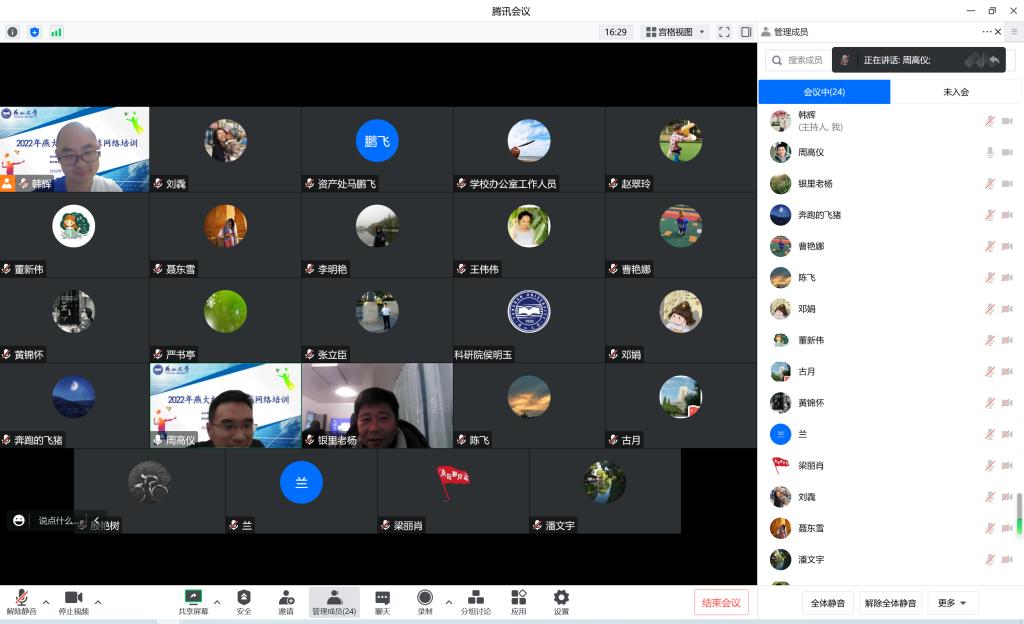Select the 会议中(24) tab
This screenshot has height=624, width=1024.
coord(824,92)
